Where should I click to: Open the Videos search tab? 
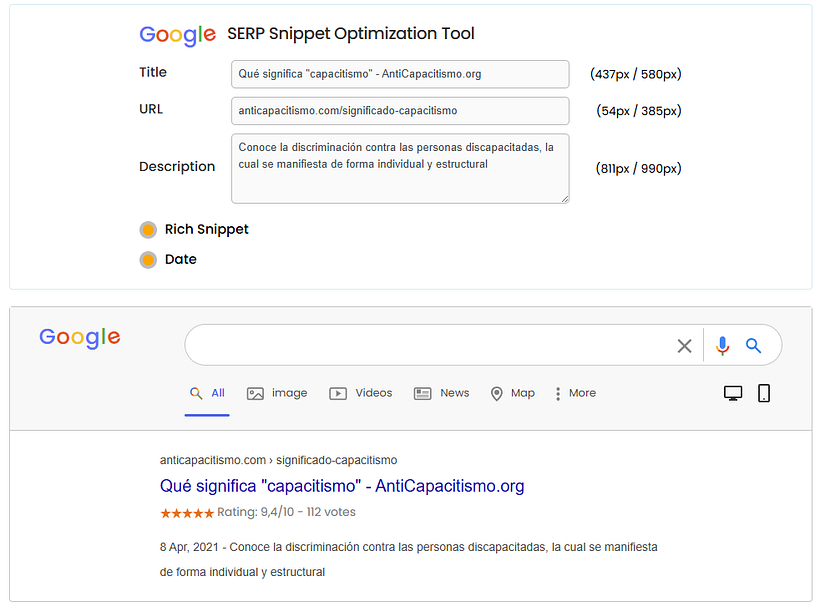point(361,393)
